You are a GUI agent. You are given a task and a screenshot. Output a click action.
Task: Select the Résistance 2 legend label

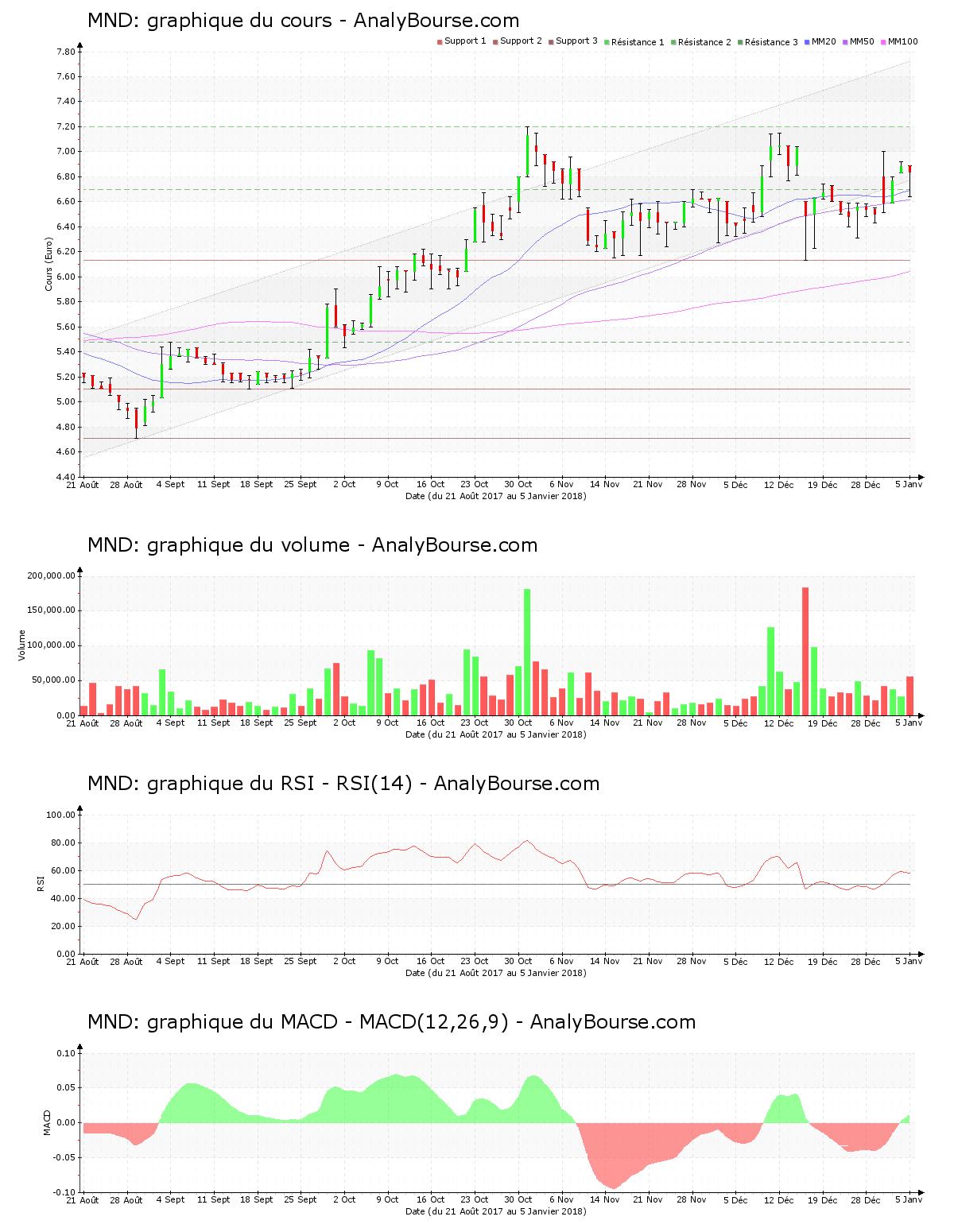(704, 42)
